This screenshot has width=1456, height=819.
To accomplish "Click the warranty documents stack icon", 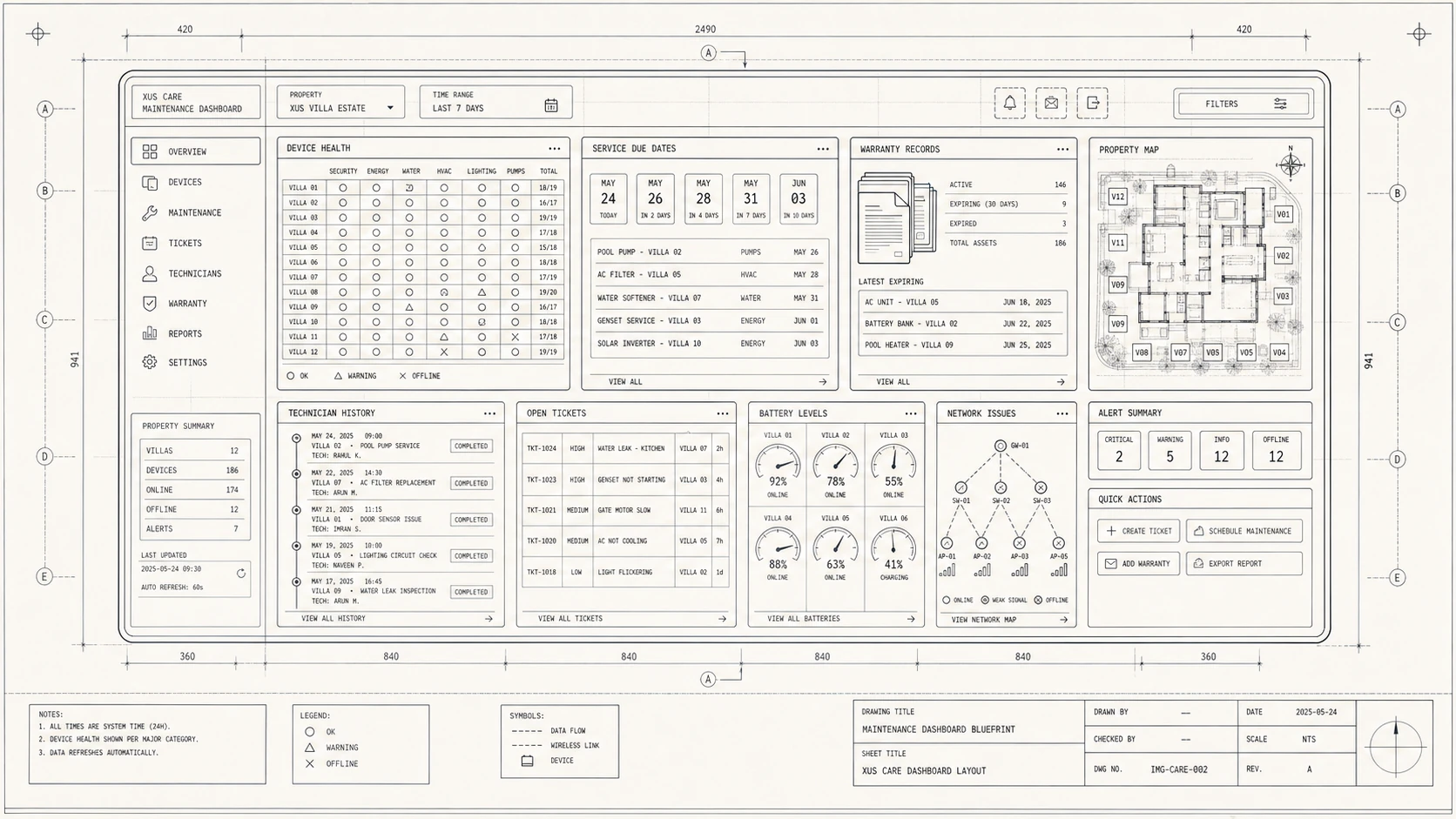I will [896, 218].
